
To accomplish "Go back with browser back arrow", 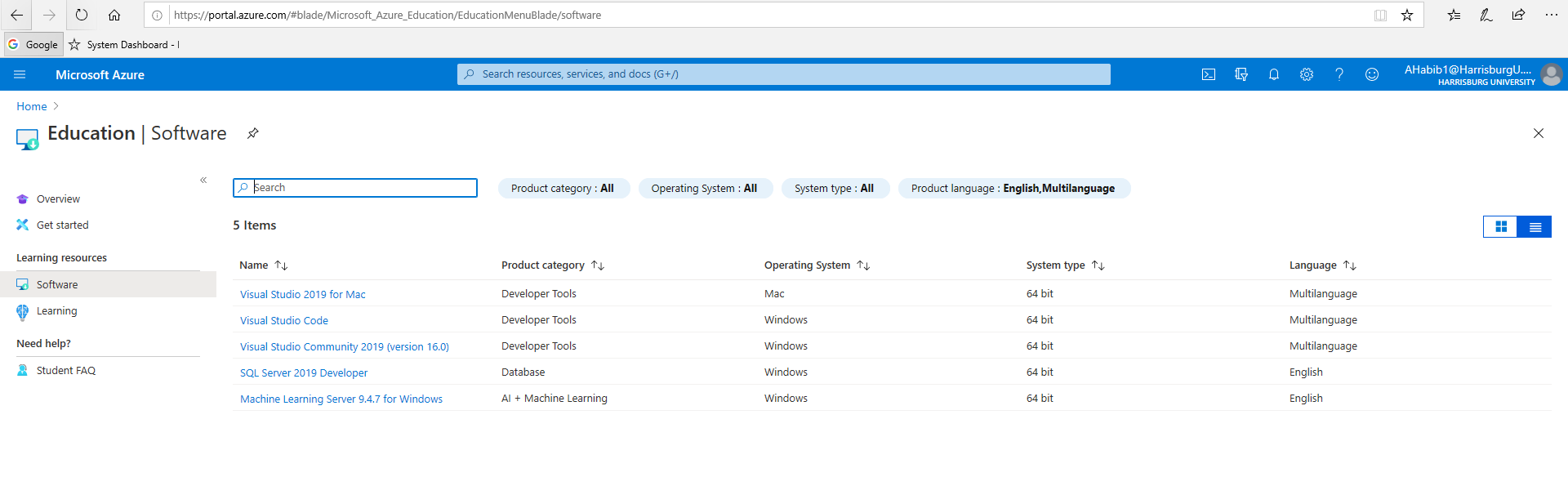I will pyautogui.click(x=16, y=15).
